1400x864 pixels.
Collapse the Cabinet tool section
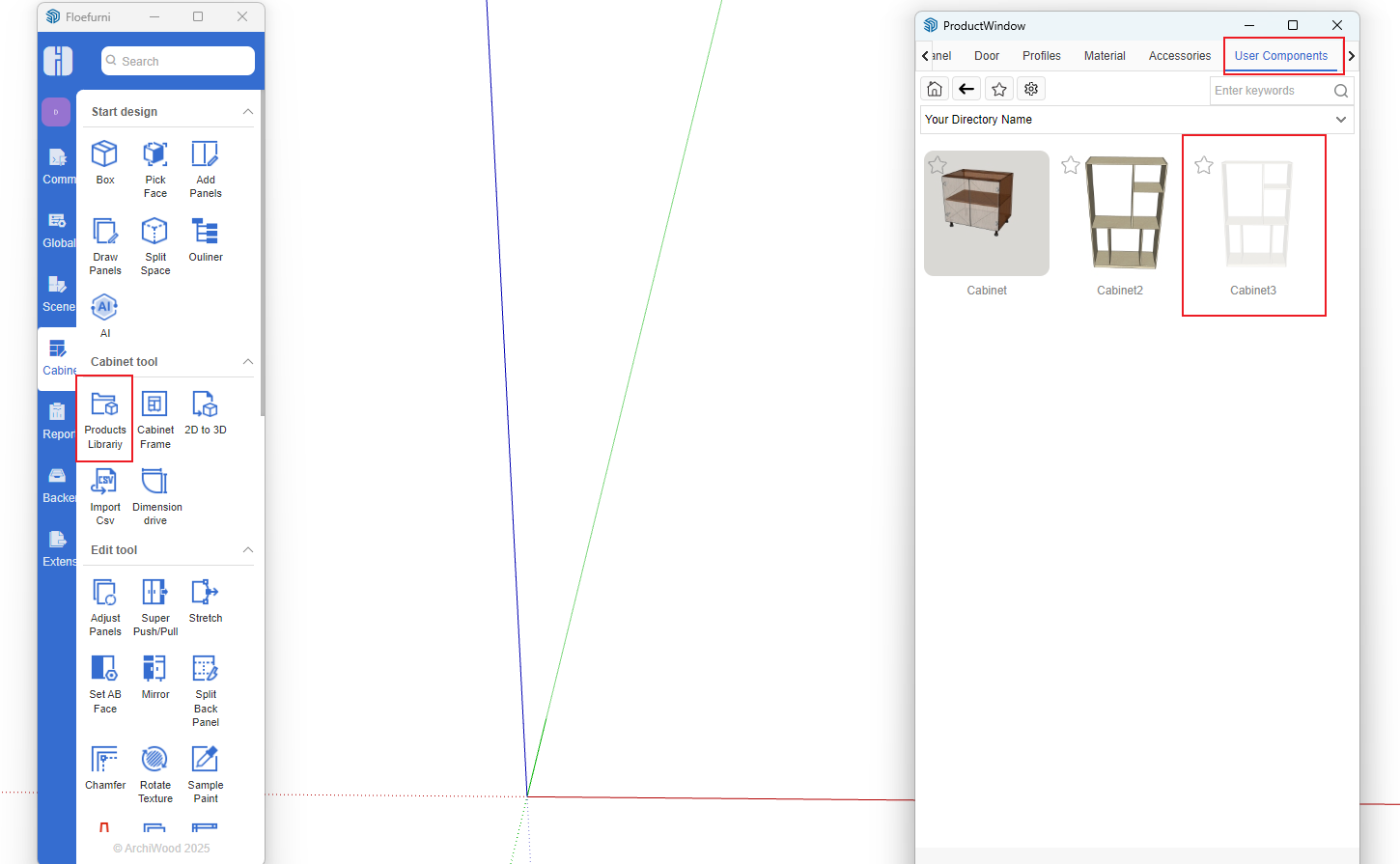click(x=248, y=362)
